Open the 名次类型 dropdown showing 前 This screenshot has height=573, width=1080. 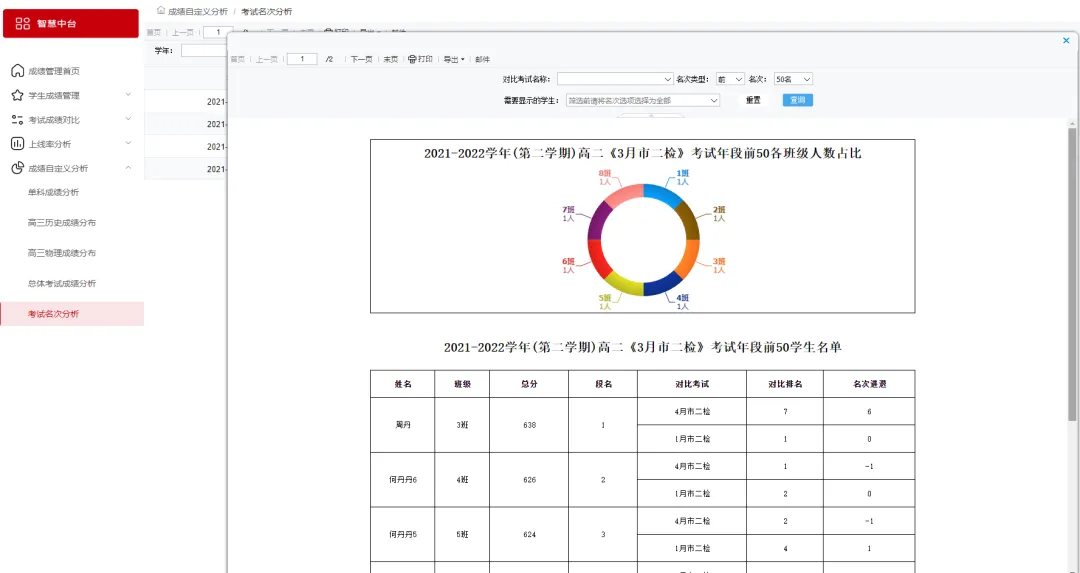point(730,79)
